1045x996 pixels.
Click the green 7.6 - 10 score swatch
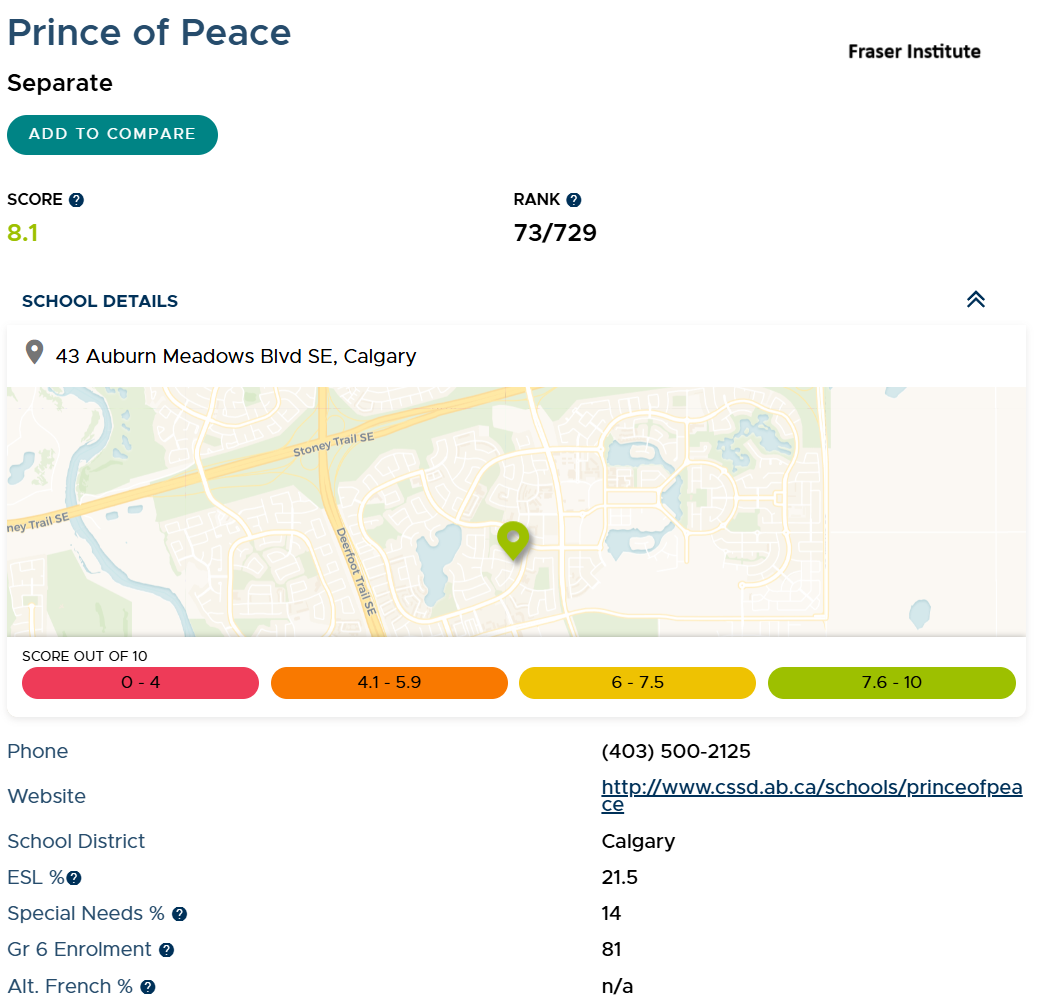tap(891, 683)
